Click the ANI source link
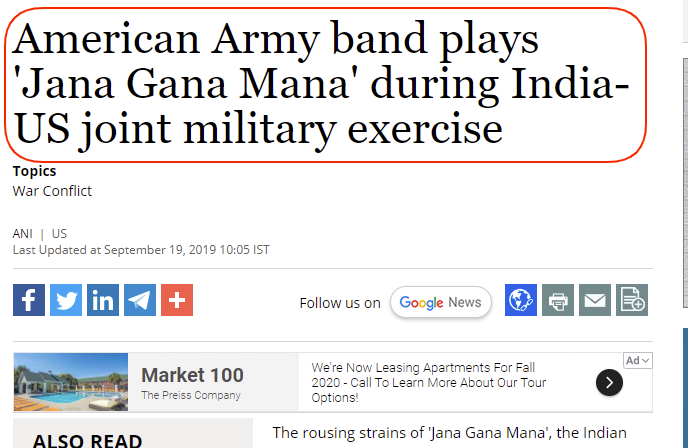The width and height of the screenshot is (688, 448). click(x=22, y=233)
